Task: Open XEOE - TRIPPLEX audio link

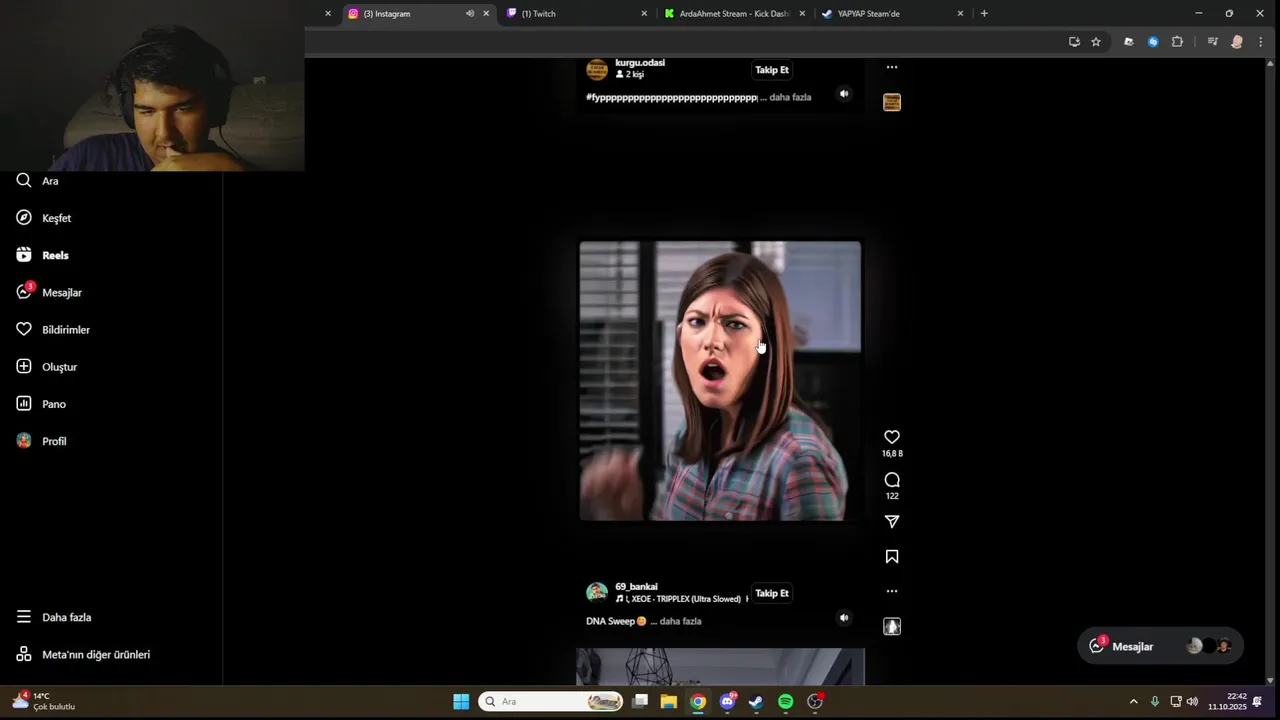Action: [681, 599]
